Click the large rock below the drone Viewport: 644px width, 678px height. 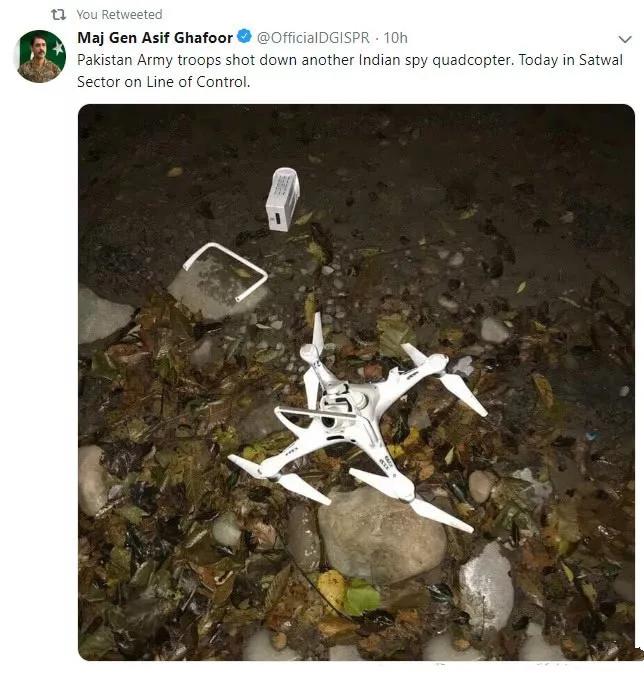(x=382, y=536)
